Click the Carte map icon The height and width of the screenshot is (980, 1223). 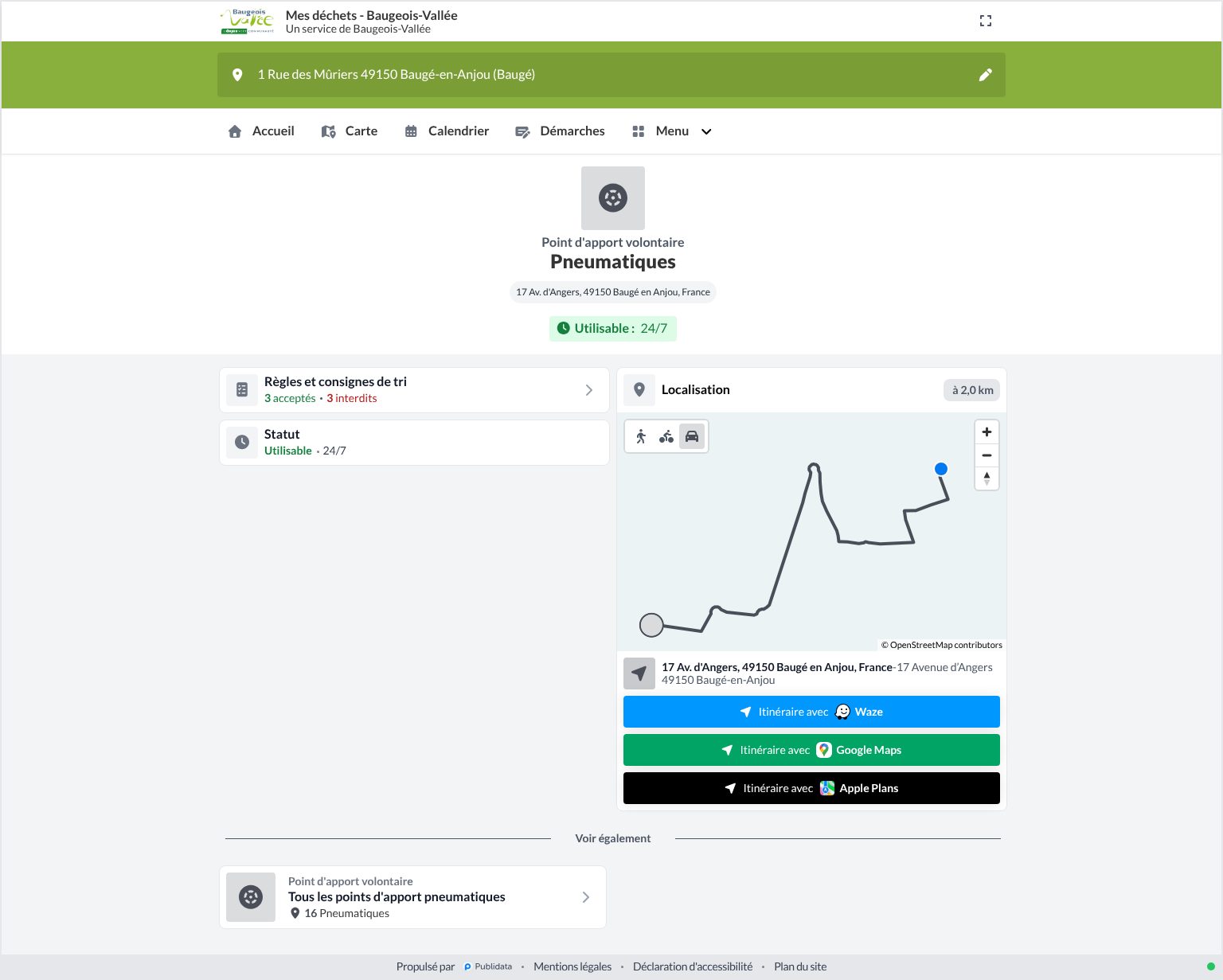(328, 131)
